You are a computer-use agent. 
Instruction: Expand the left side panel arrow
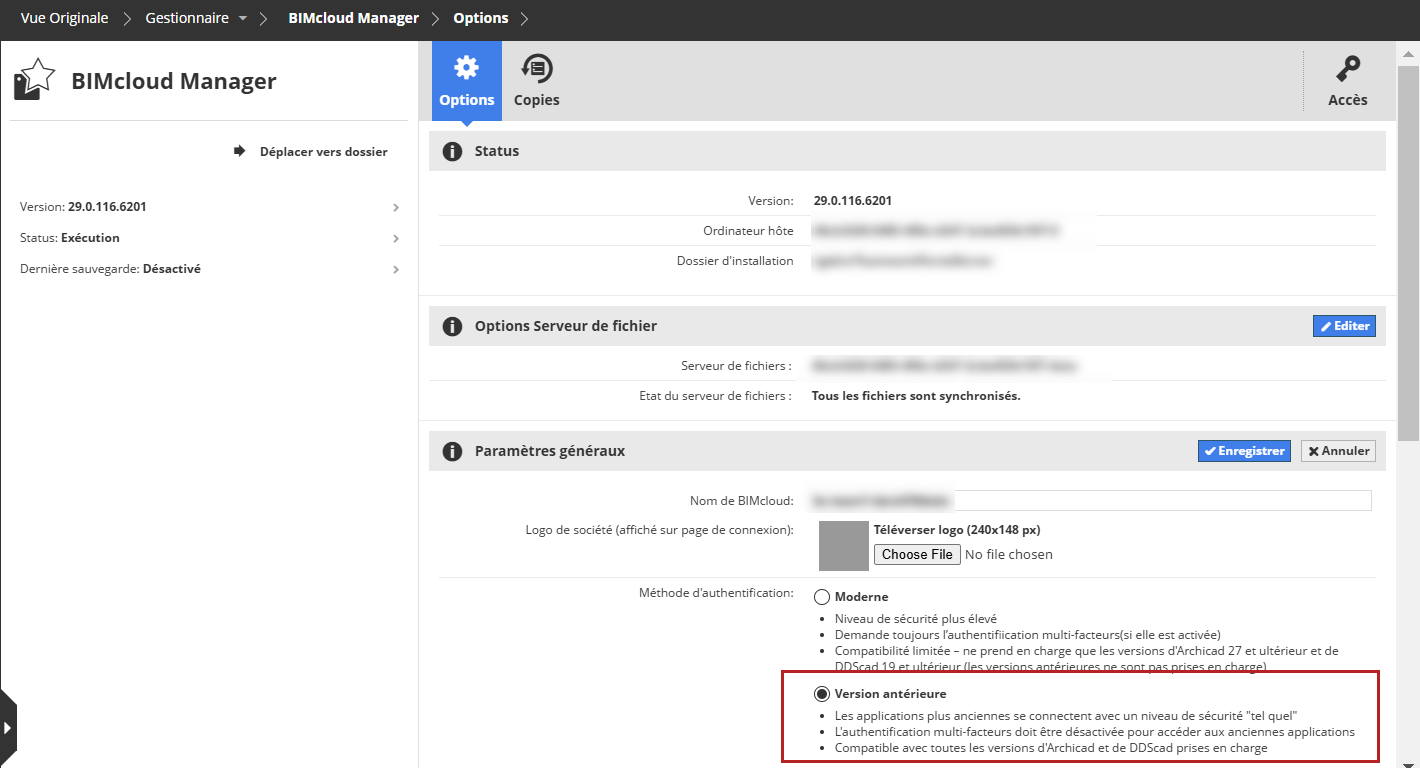tap(8, 729)
